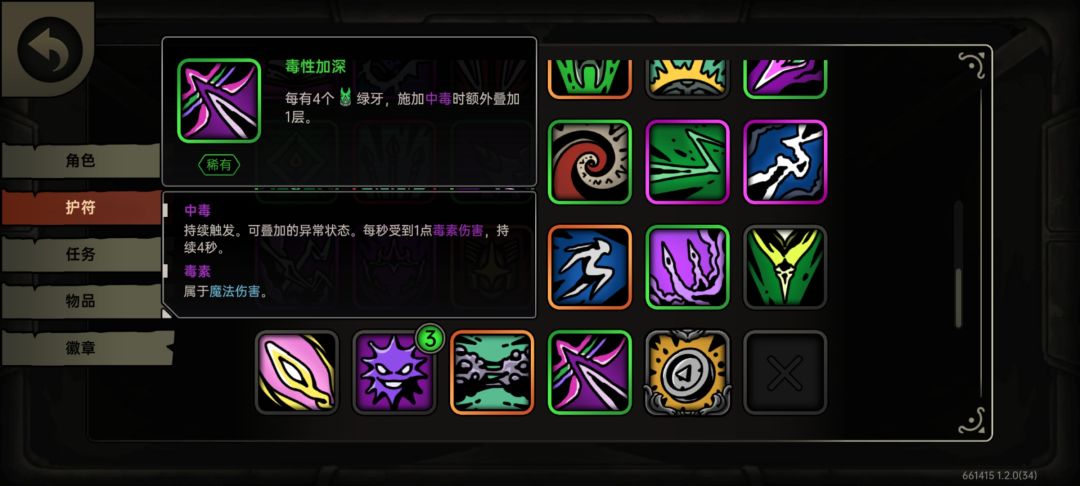Screen dimensions: 1080x486
Task: Tap the empty X talisman slot
Action: point(785,372)
